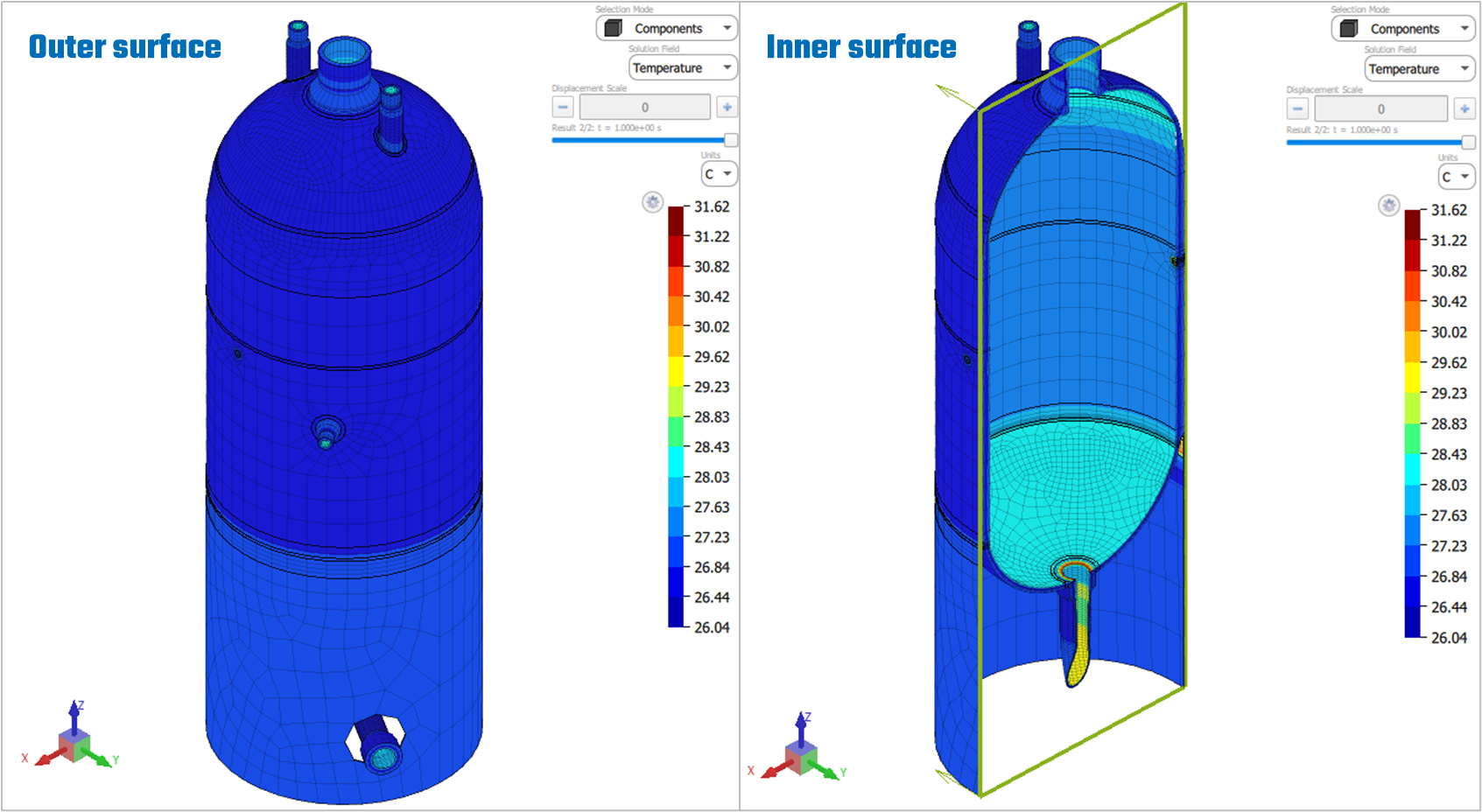Open Selection Mode Components dropdown in Outer surface panel
Screen dimensions: 1482x812
667,28
